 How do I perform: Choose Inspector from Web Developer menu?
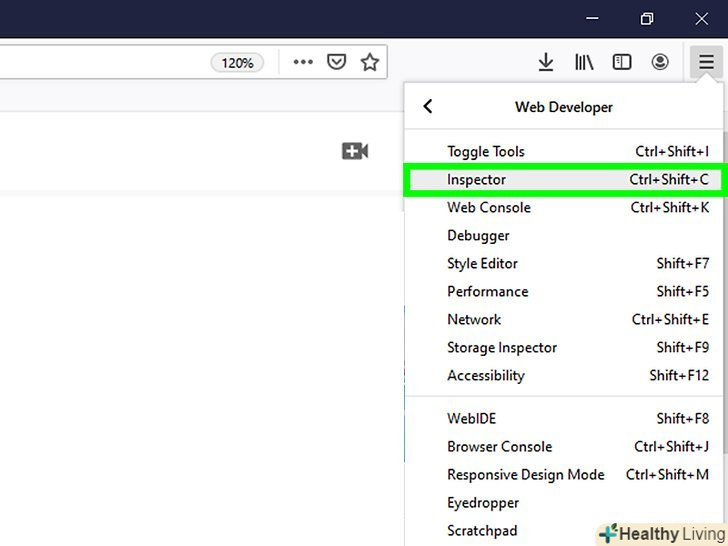[x=477, y=180]
